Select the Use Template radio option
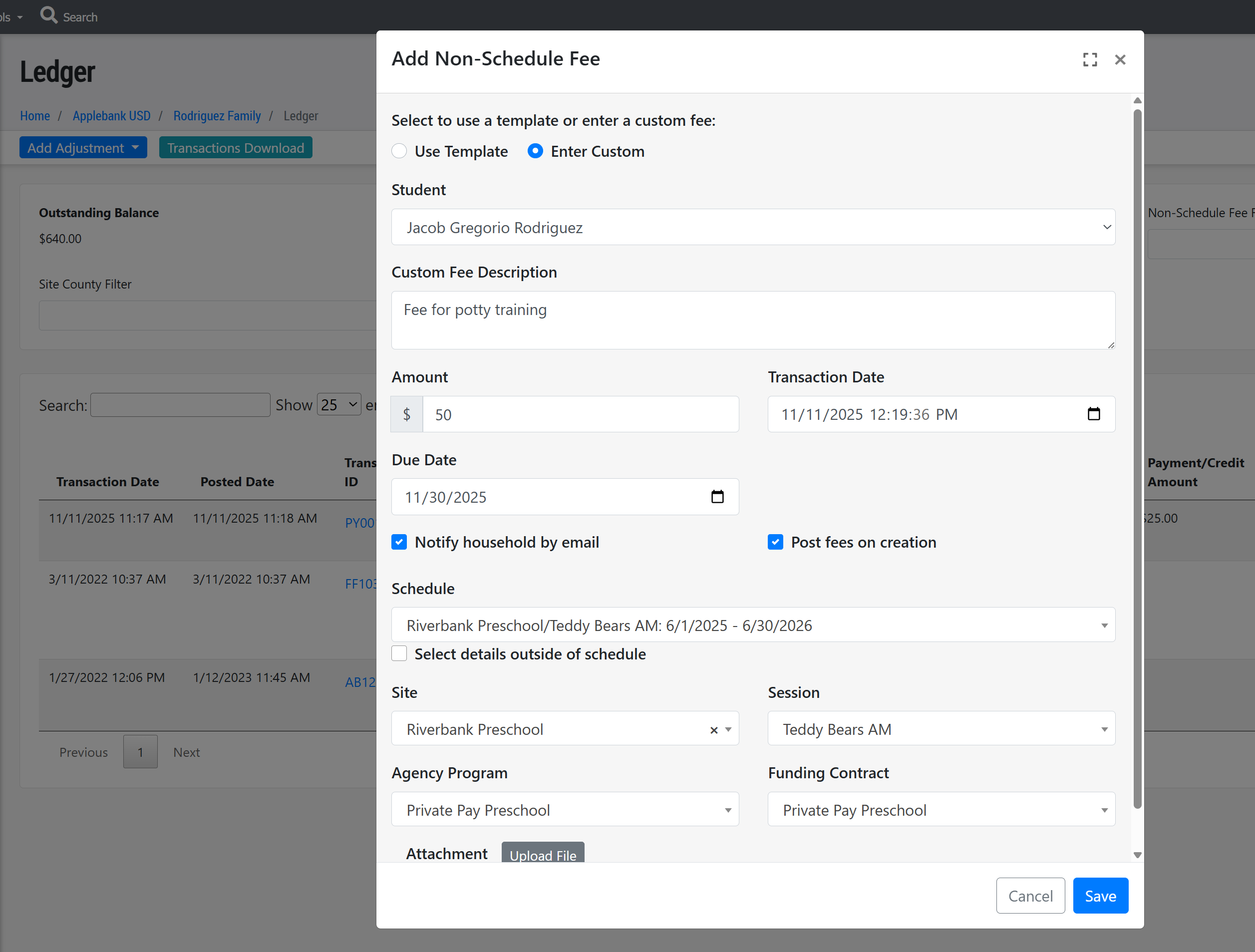 399,151
